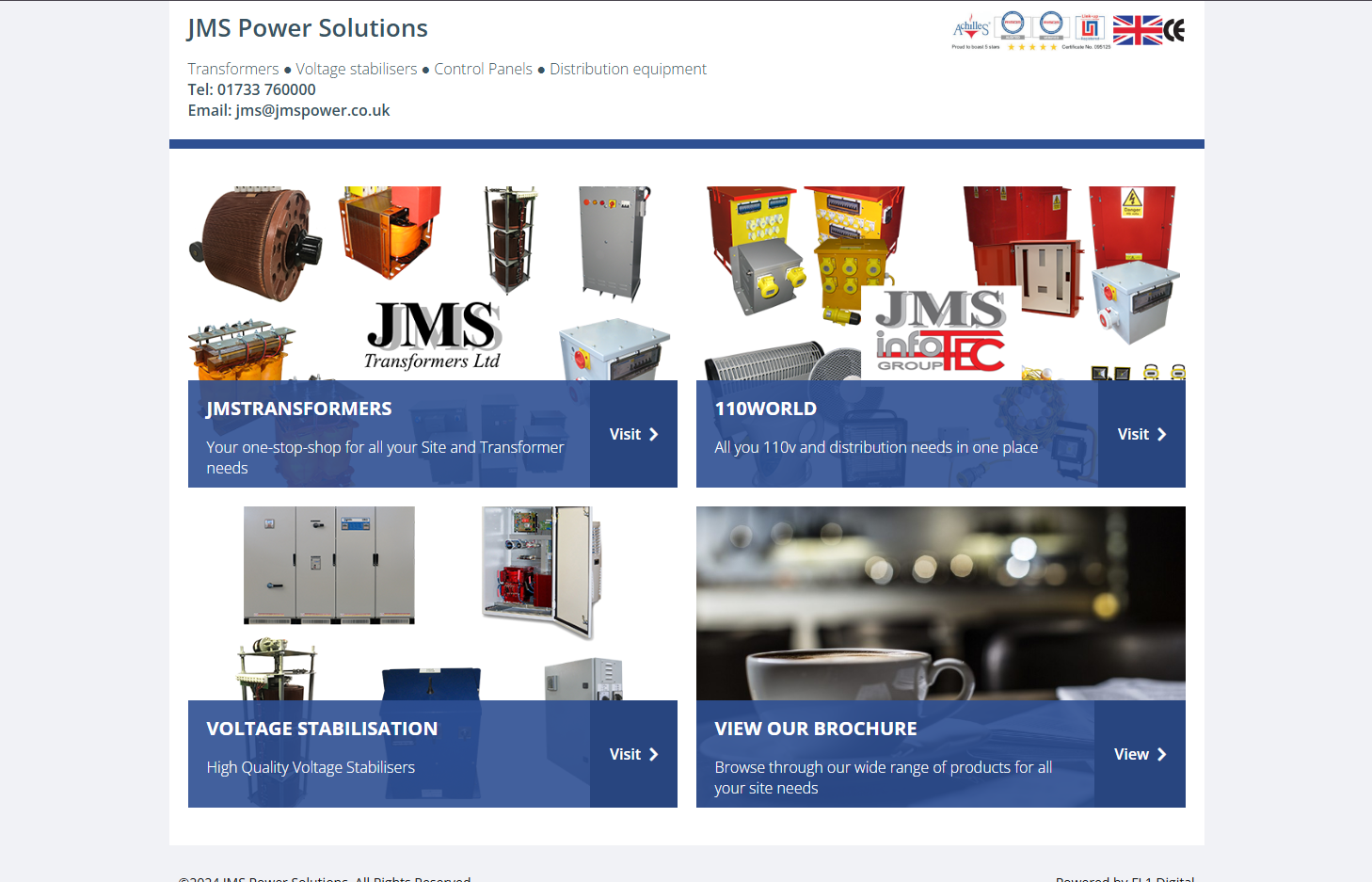Click the RISQS Audited badge
Image resolution: width=1372 pixels, height=882 pixels.
[1013, 24]
